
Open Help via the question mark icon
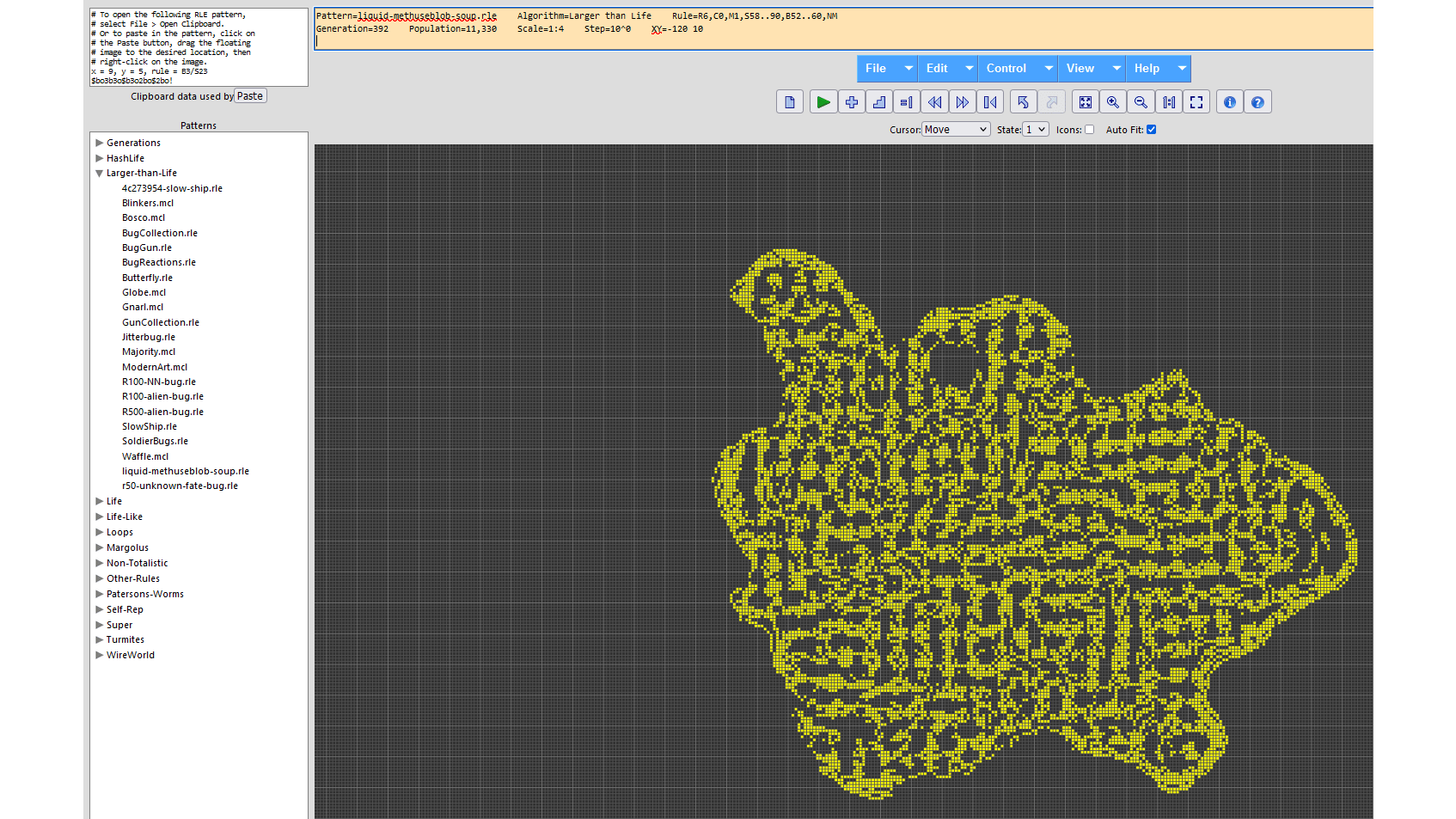[x=1257, y=102]
